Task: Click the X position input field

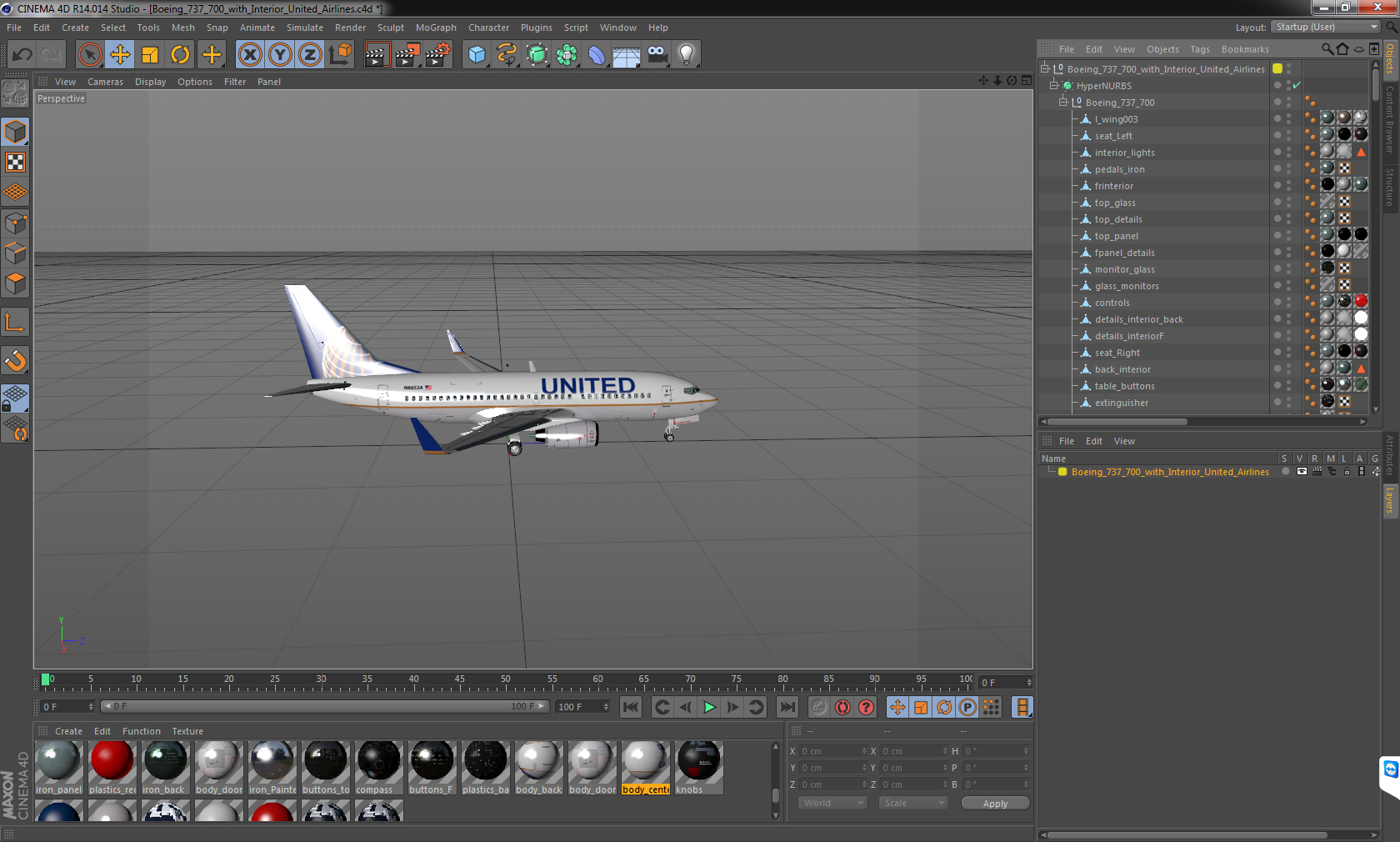Action: tap(833, 751)
